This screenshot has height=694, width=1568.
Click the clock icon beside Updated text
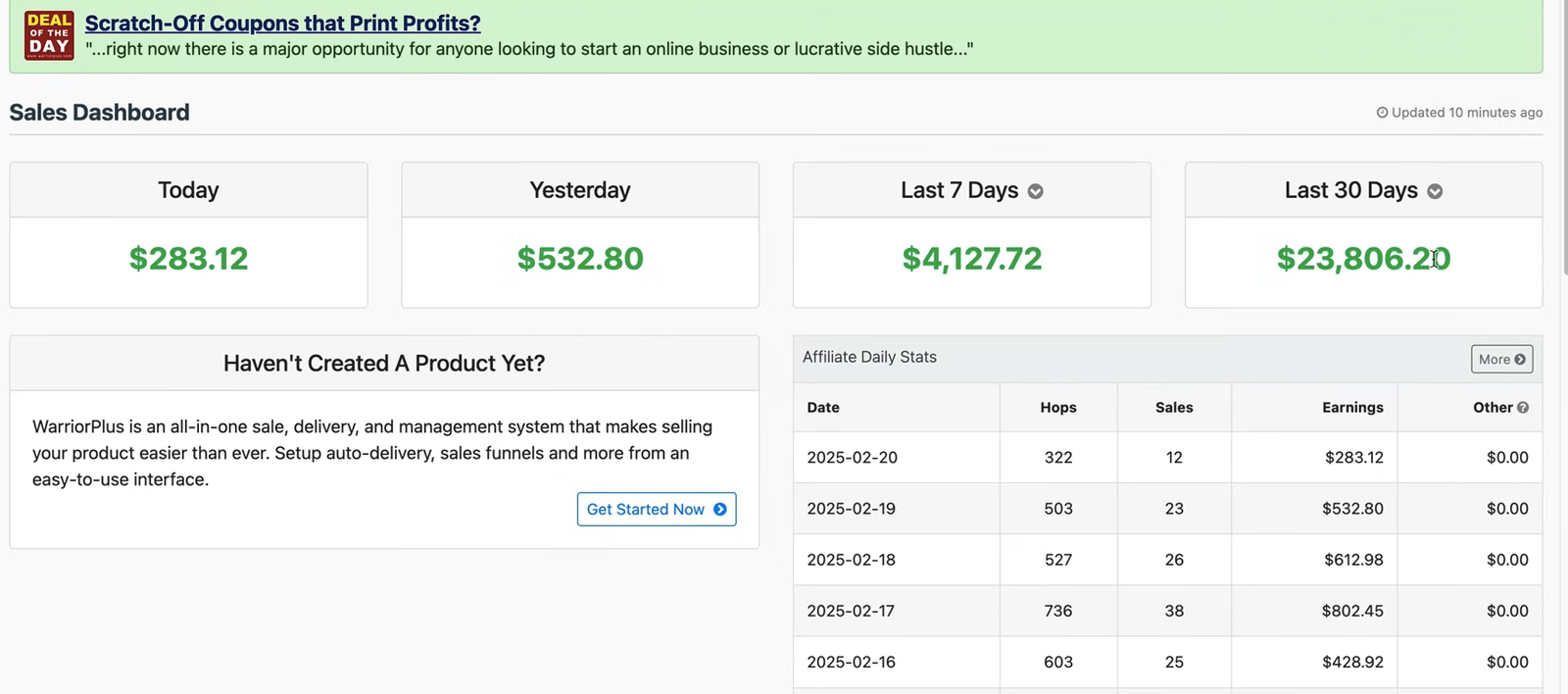[x=1382, y=113]
